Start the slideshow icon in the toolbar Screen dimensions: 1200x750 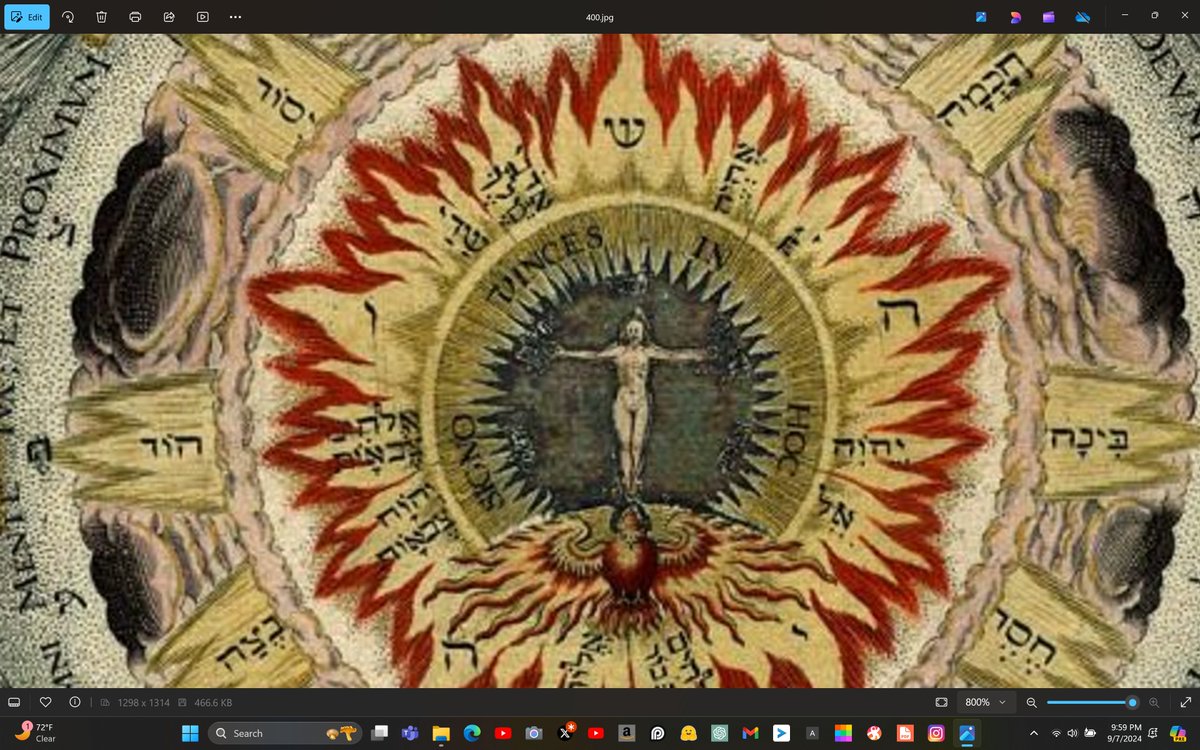click(x=203, y=17)
